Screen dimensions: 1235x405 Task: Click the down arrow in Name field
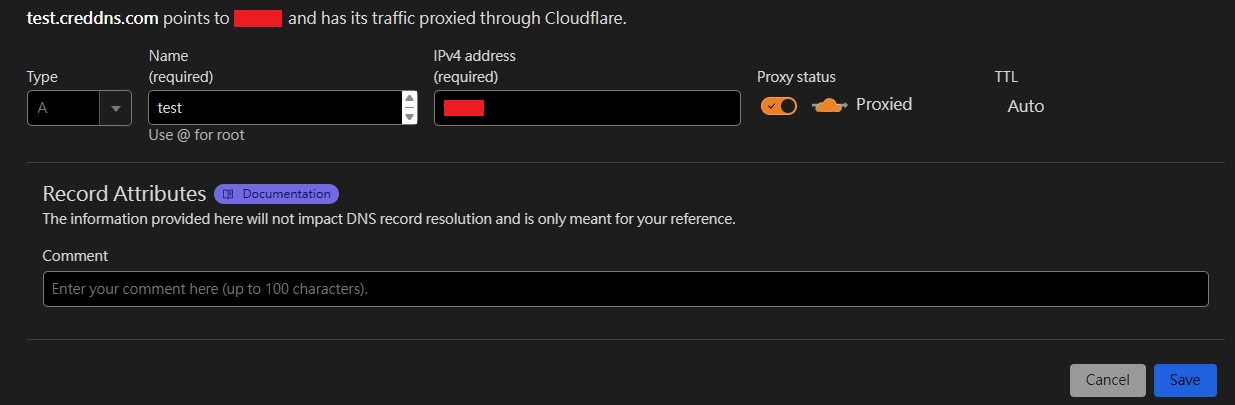click(409, 116)
